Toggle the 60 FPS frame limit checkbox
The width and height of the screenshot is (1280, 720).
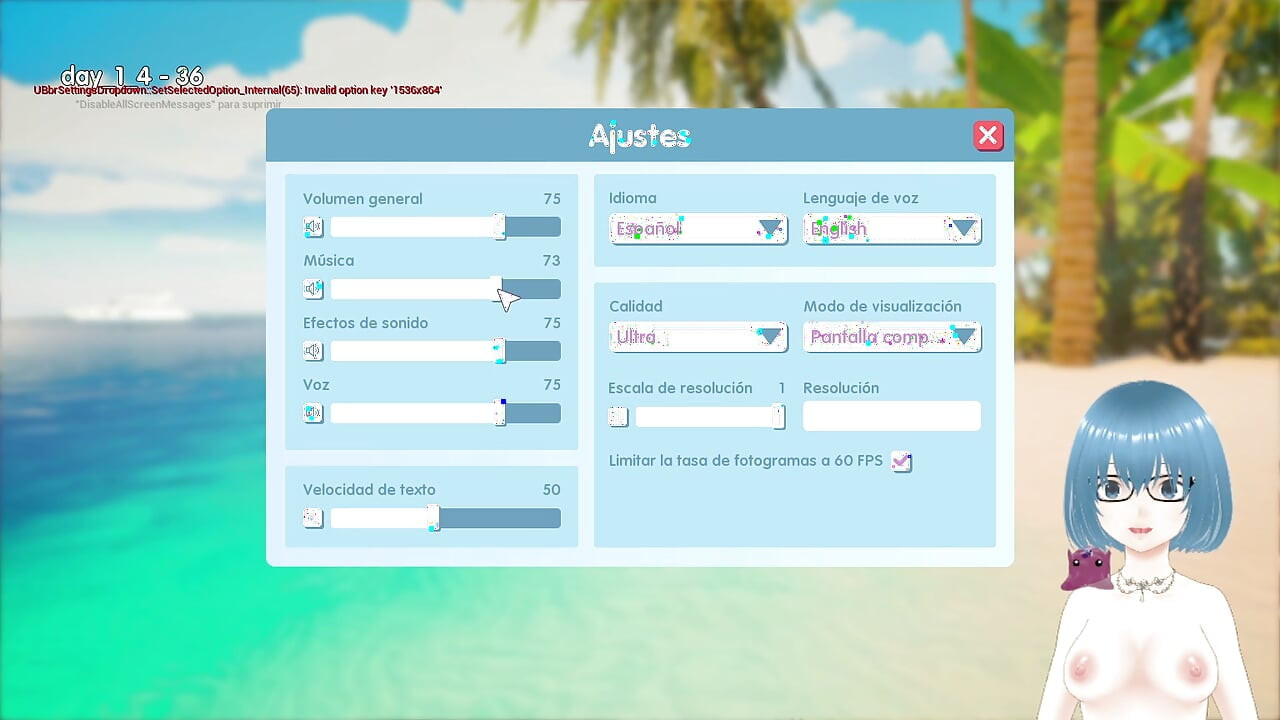click(901, 461)
